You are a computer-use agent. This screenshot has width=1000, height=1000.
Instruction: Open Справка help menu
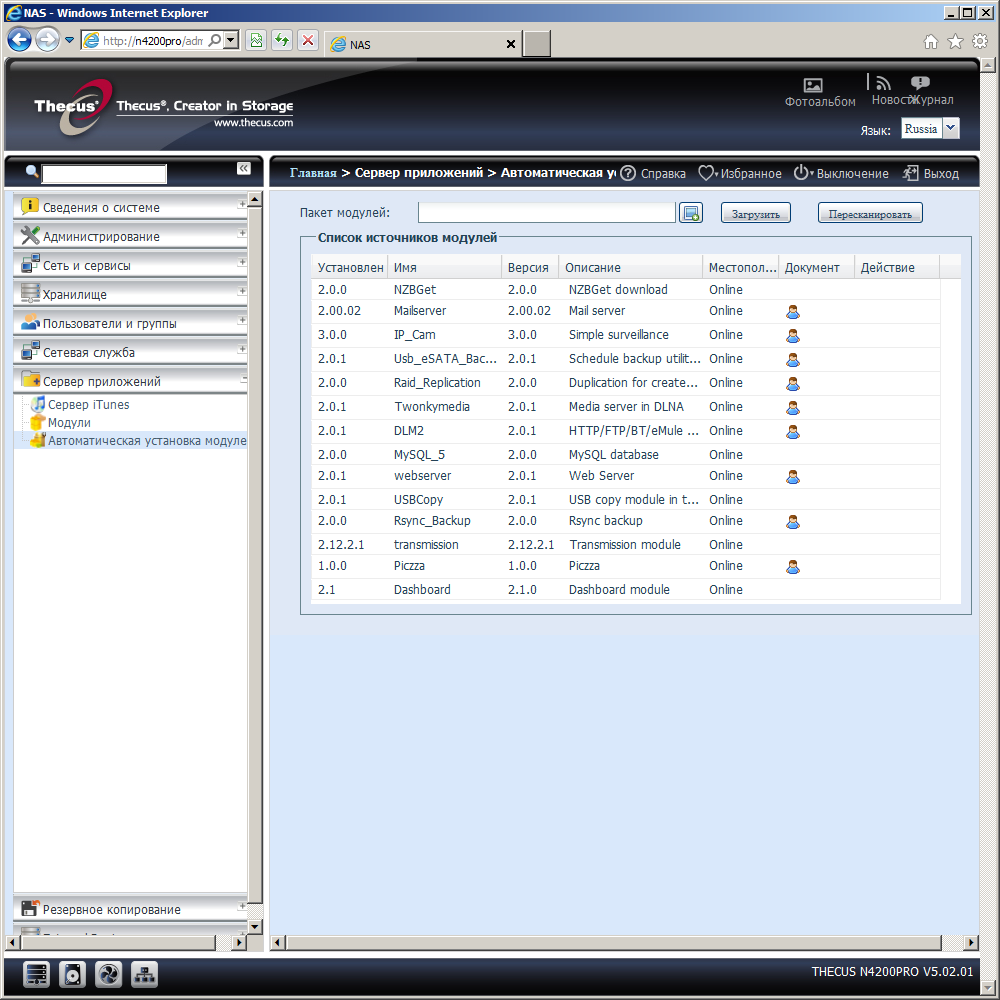pos(653,173)
